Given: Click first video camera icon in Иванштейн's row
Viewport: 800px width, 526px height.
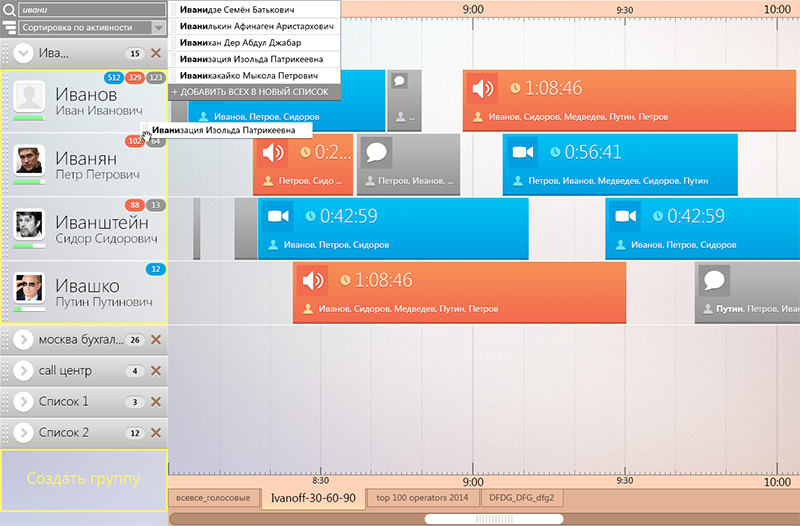Looking at the screenshot, I should 278,216.
